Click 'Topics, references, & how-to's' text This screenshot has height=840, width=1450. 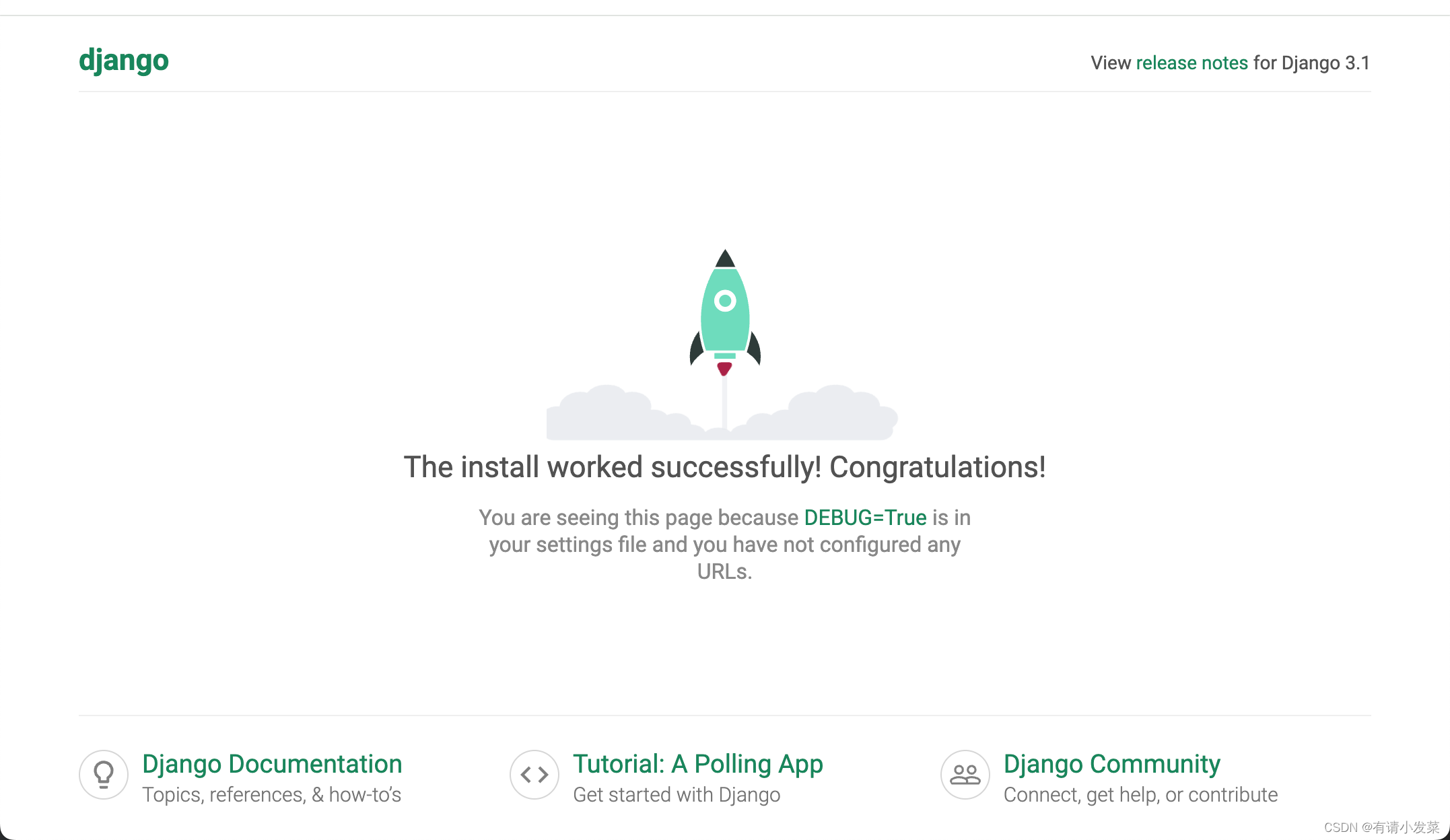click(x=272, y=795)
